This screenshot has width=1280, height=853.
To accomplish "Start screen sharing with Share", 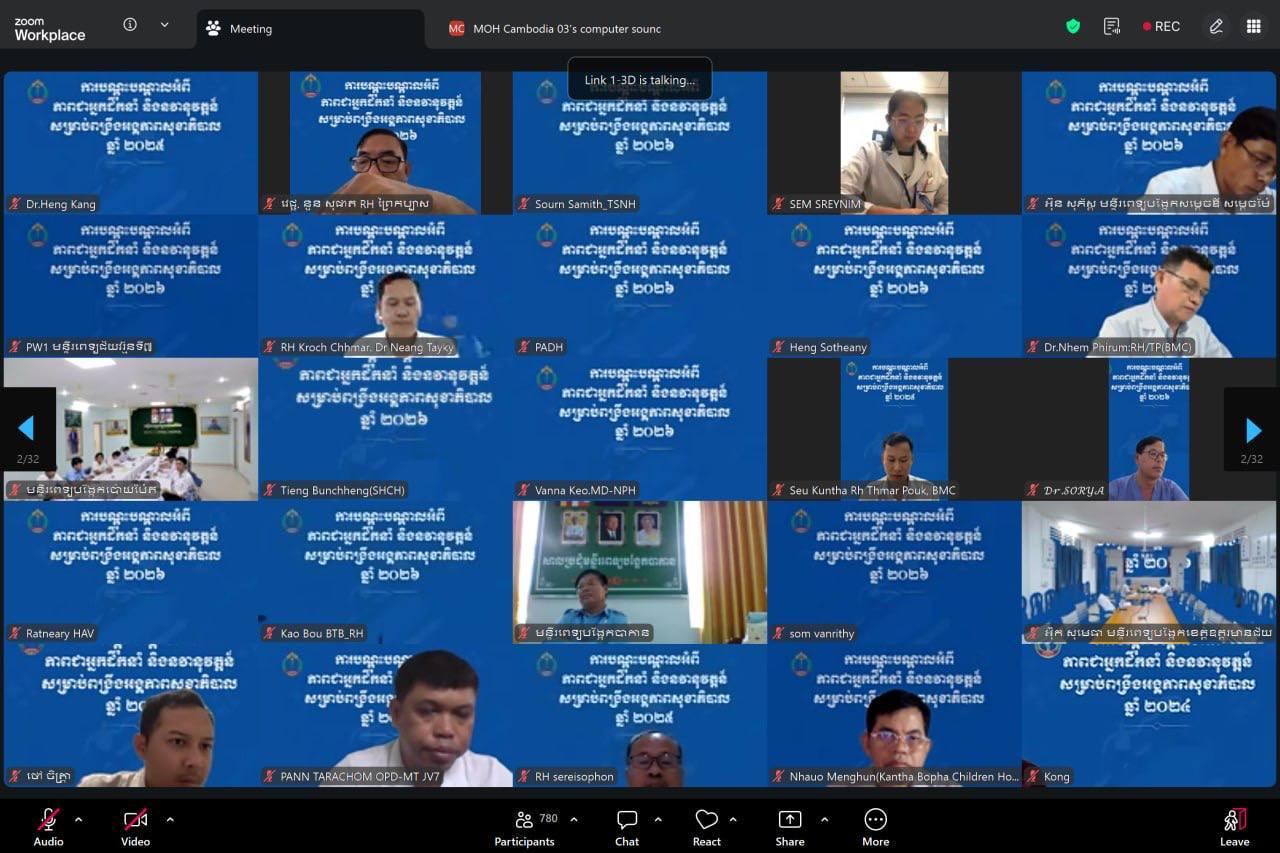I will click(790, 827).
